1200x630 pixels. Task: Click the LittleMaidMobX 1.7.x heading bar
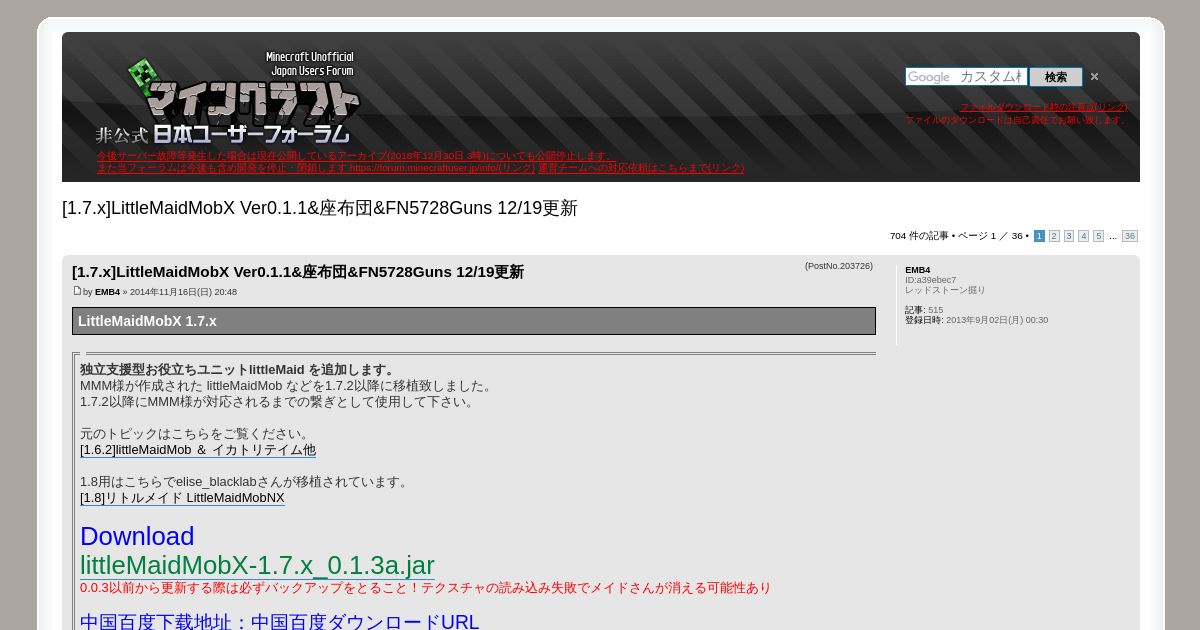474,321
